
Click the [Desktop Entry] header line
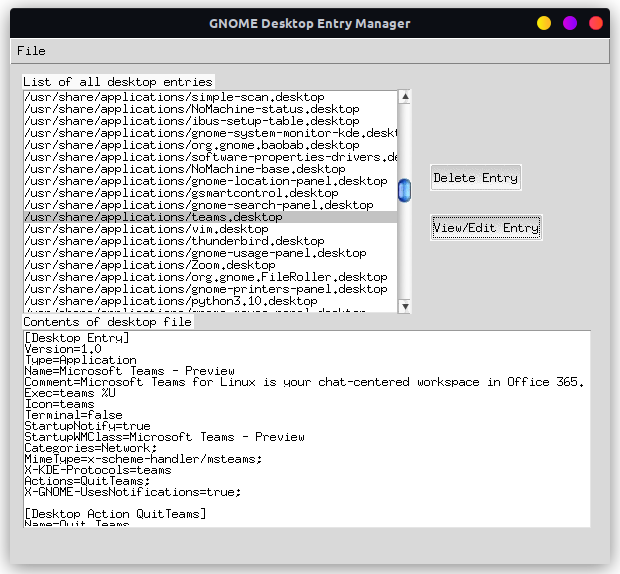[x=77, y=338]
